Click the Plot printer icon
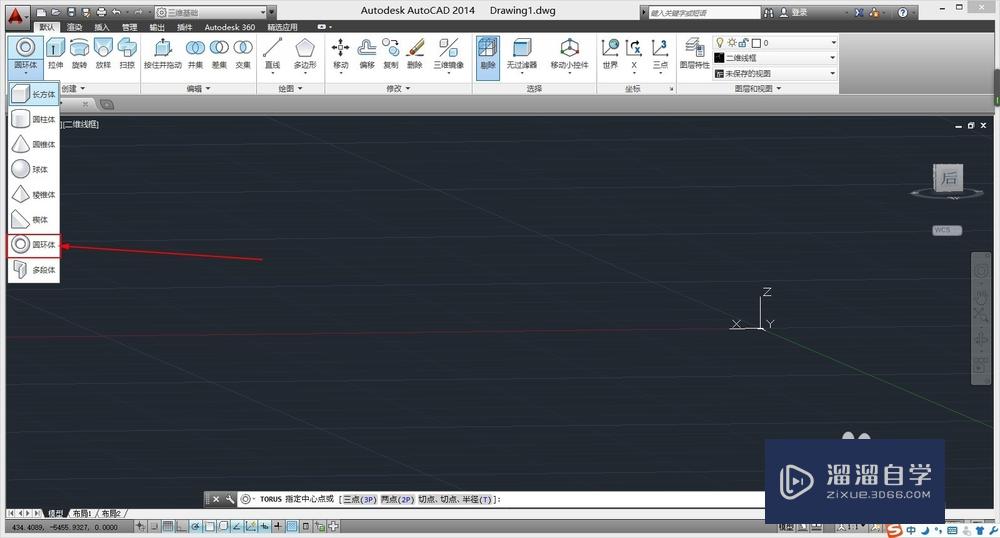 (101, 12)
